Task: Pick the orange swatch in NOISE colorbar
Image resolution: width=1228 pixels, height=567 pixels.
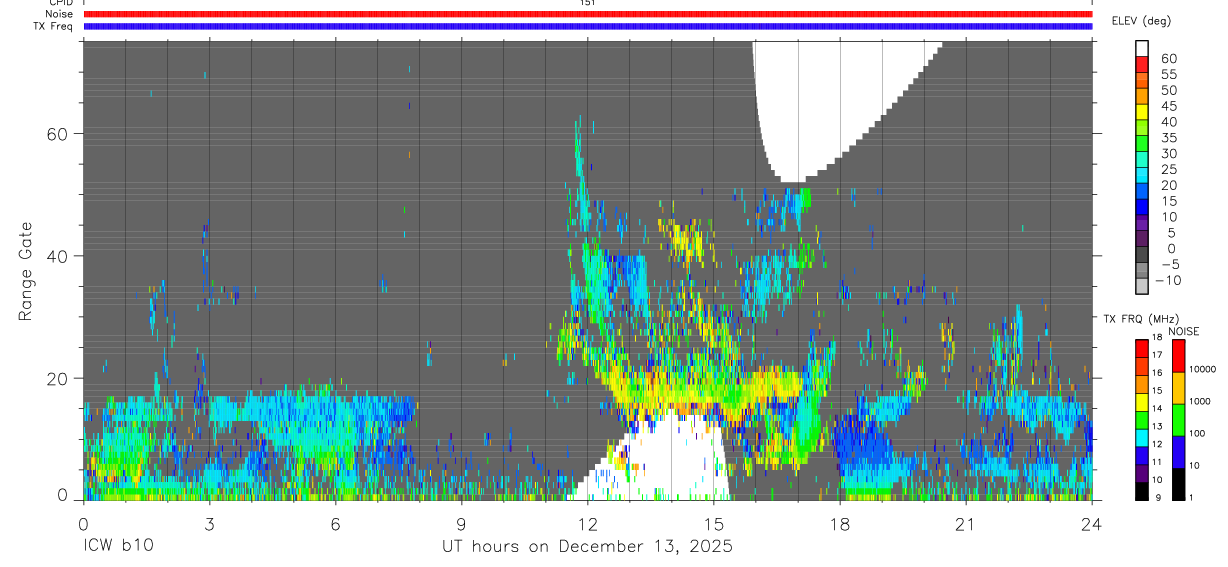Action: (1178, 388)
